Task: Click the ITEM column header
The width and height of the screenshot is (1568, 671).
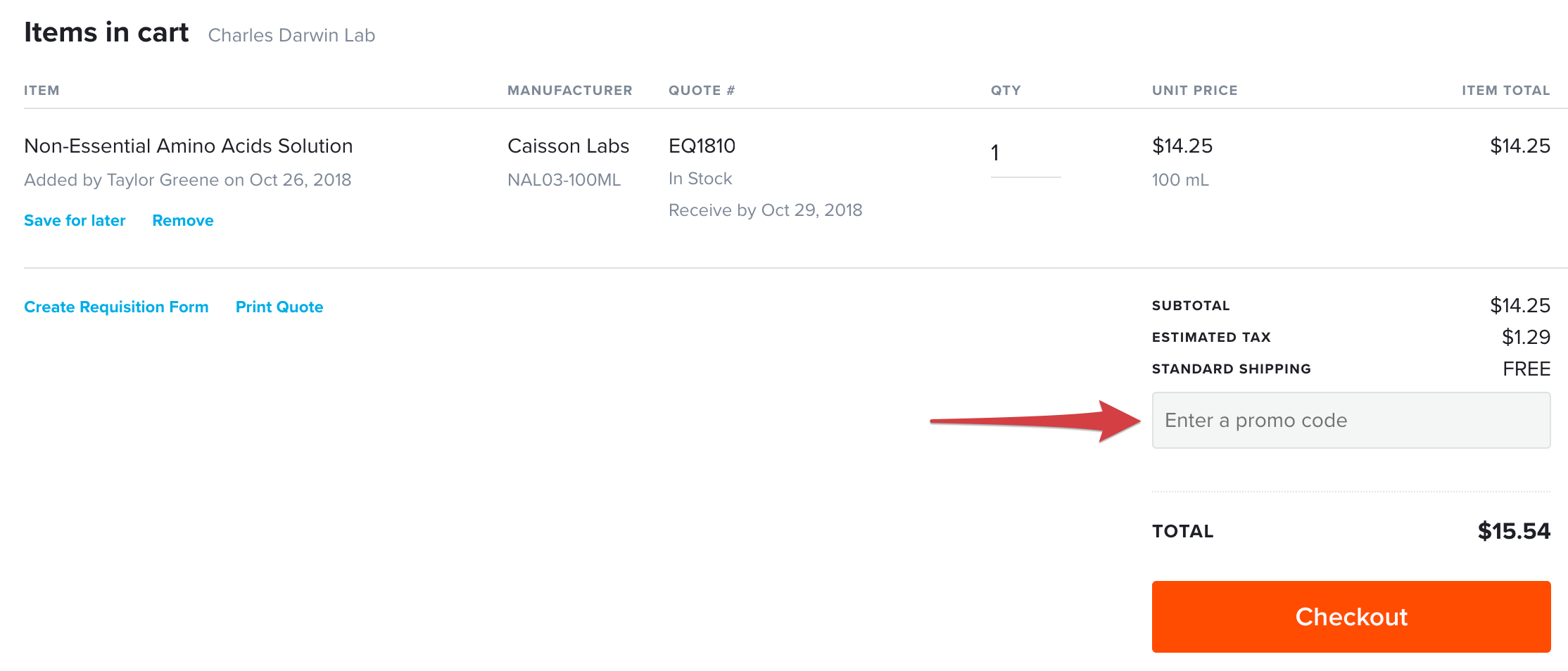Action: (x=41, y=90)
